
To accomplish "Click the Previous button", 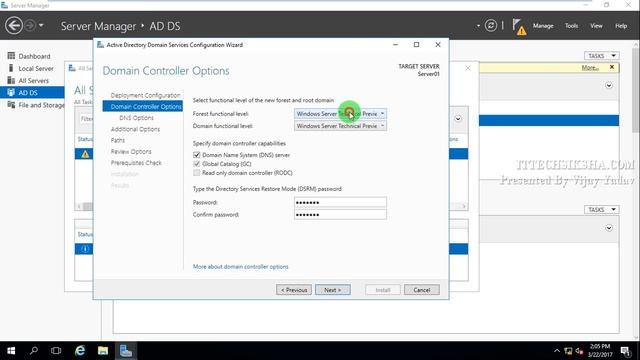I will pyautogui.click(x=294, y=290).
